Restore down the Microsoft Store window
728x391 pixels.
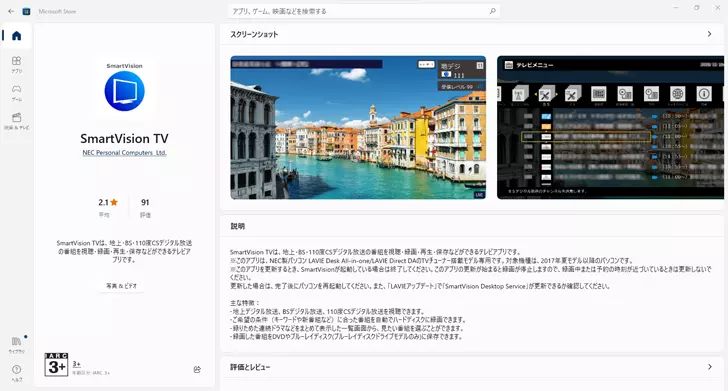point(696,8)
